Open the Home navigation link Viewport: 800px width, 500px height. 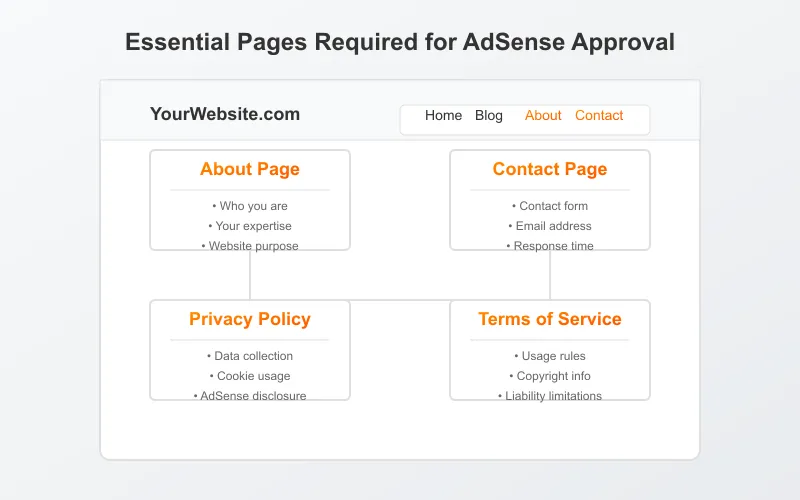click(x=443, y=116)
